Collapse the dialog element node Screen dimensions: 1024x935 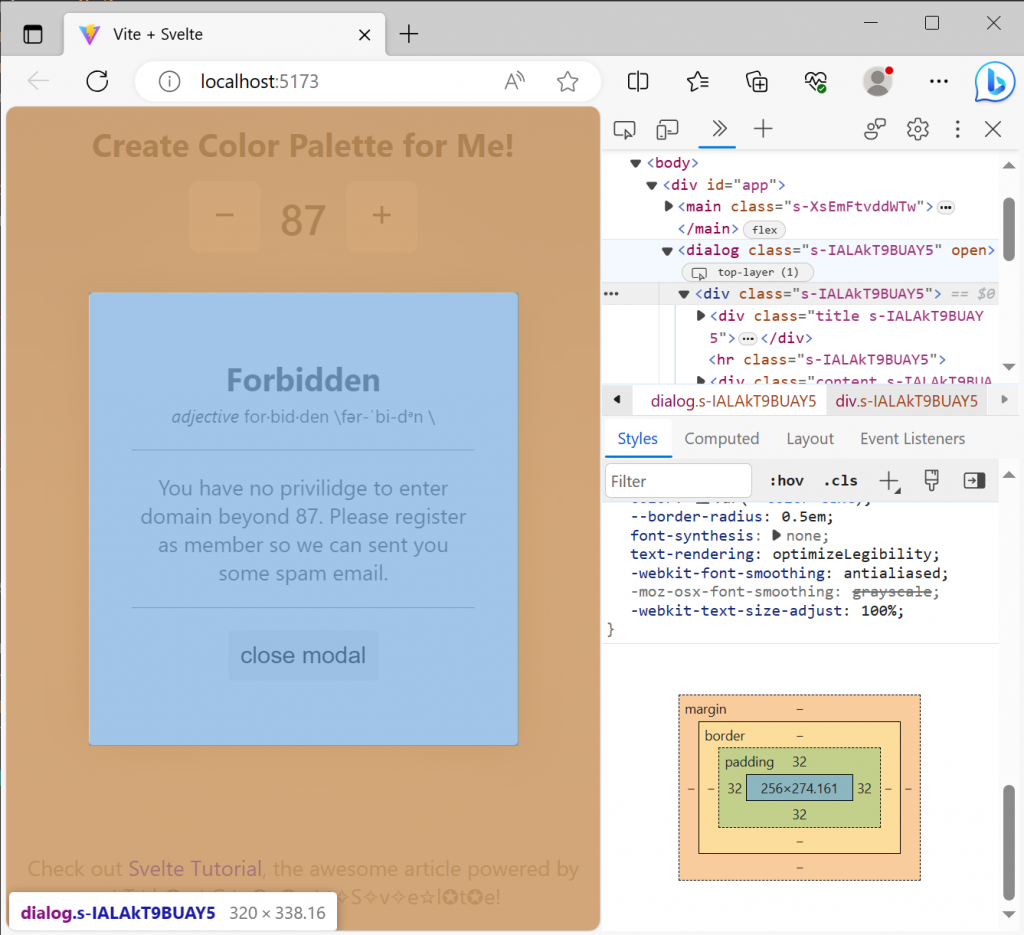(x=667, y=251)
